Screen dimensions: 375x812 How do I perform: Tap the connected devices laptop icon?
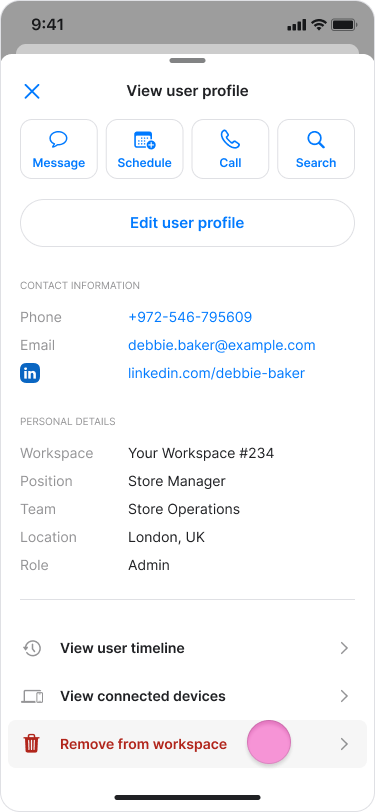32,697
